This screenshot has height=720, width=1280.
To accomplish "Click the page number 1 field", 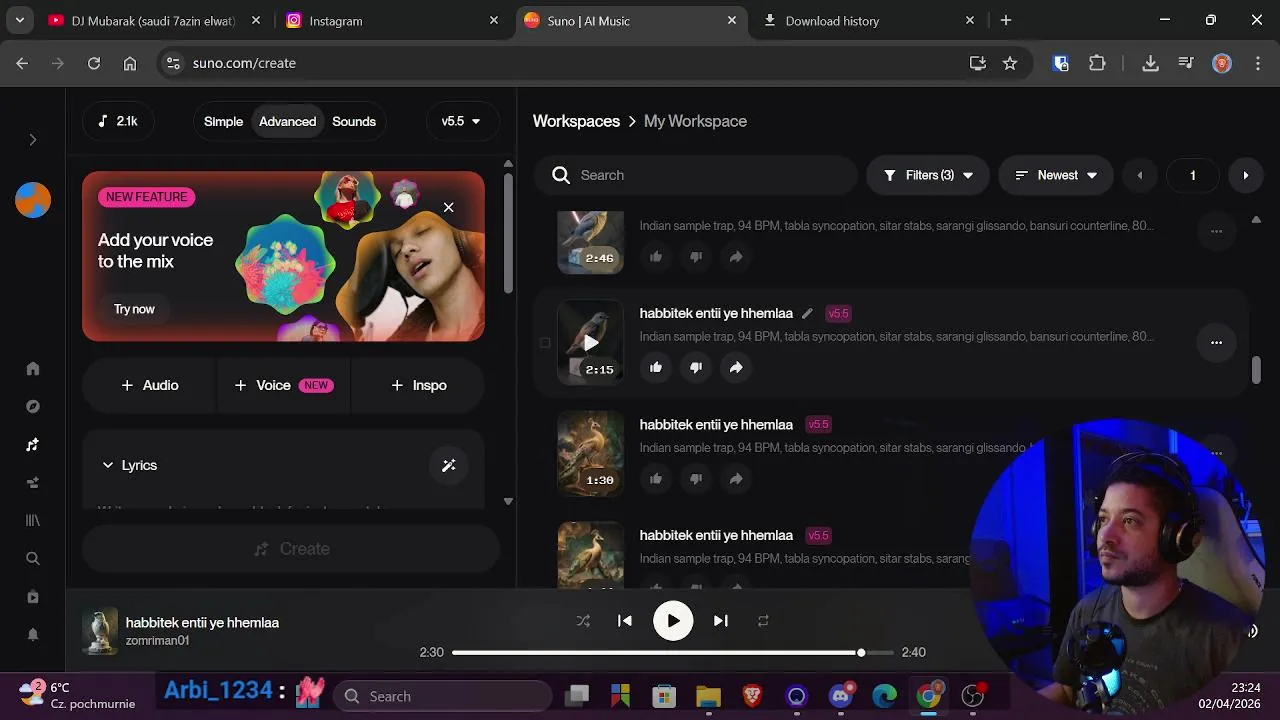I will (1192, 175).
